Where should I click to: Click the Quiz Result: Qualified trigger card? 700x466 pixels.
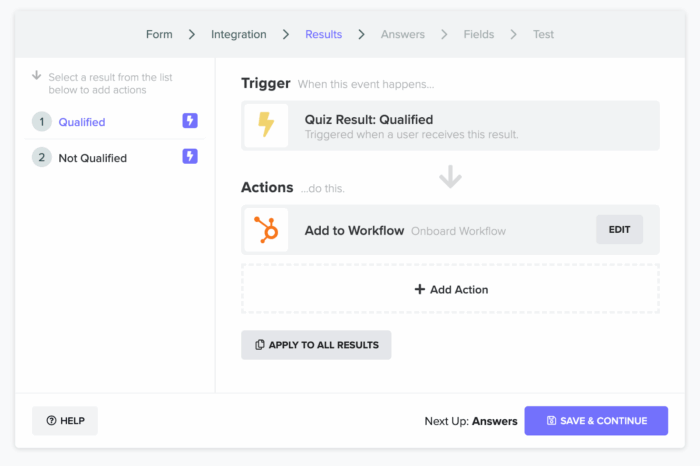(450, 126)
